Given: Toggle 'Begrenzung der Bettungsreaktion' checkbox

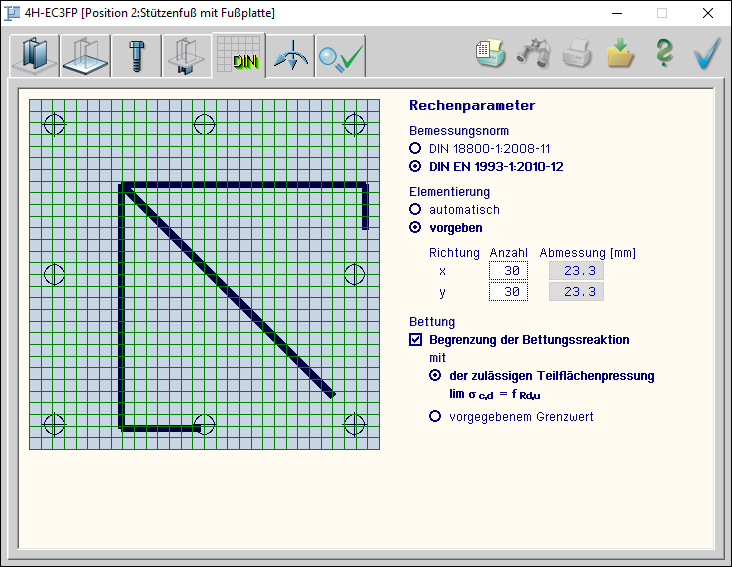Looking at the screenshot, I should click(x=416, y=340).
